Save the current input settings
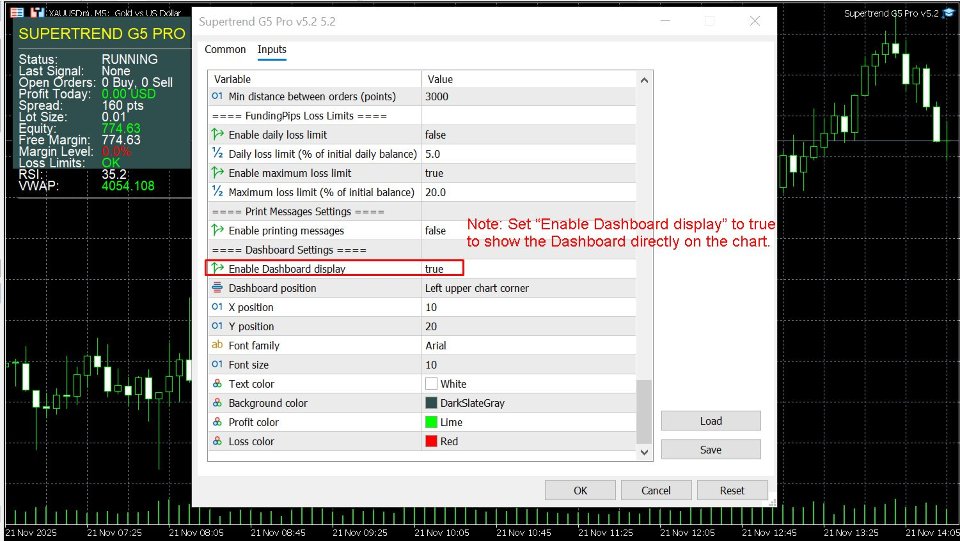The height and width of the screenshot is (541, 960). click(x=711, y=450)
